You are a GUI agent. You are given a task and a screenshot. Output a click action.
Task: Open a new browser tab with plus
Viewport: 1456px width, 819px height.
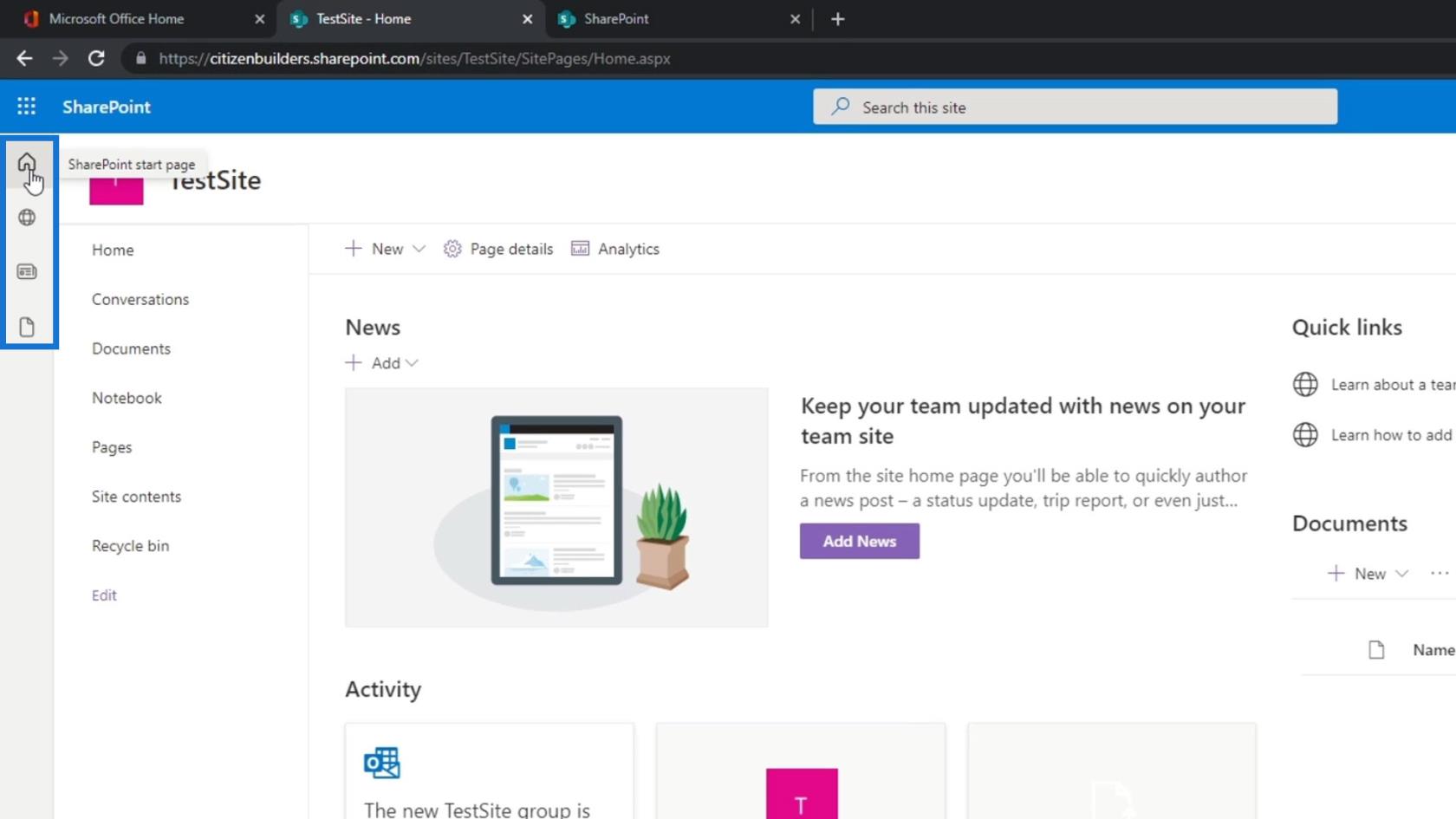[x=837, y=19]
